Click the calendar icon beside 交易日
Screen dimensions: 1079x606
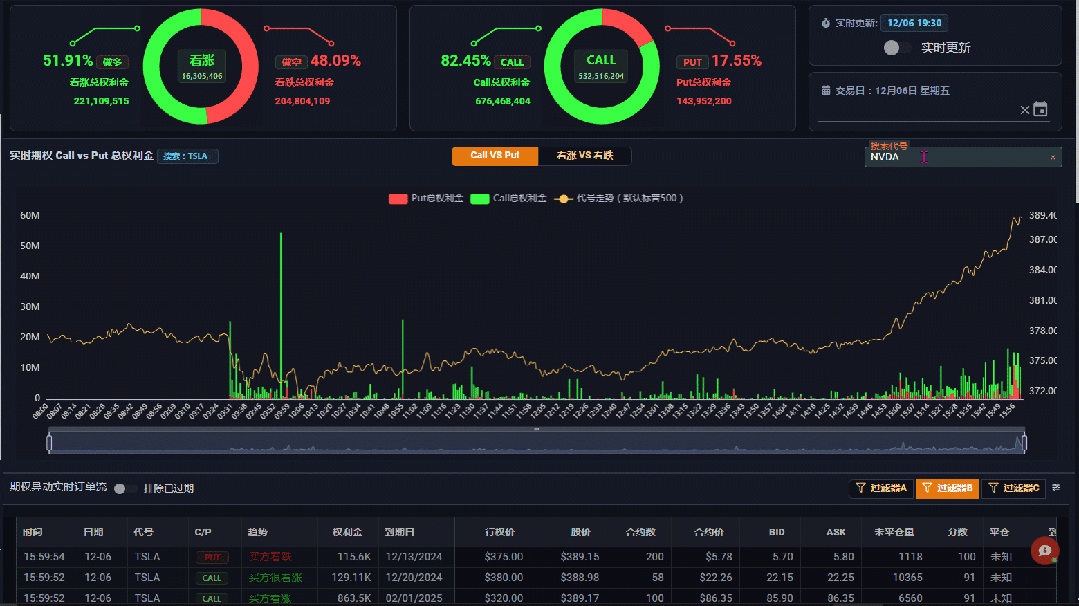[826, 91]
